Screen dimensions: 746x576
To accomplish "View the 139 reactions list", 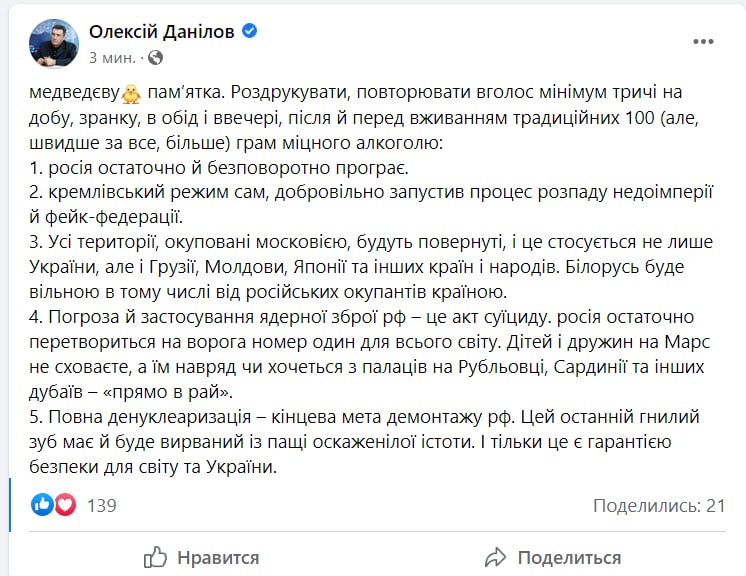I will click(x=102, y=505).
